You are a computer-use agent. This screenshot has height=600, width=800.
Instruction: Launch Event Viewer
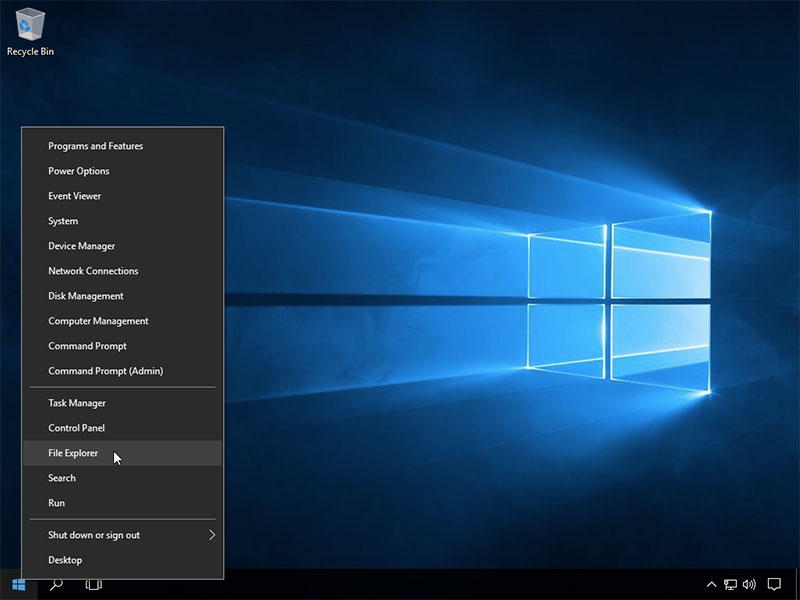(75, 196)
